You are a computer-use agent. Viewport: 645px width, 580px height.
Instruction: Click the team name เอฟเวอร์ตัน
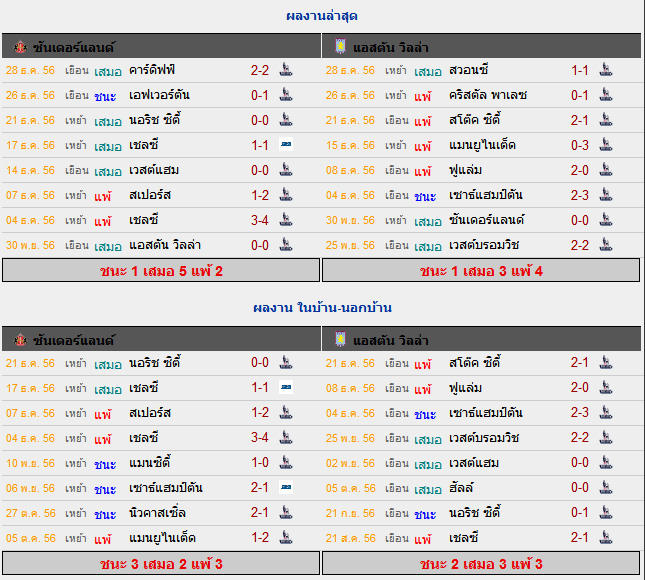[159, 95]
